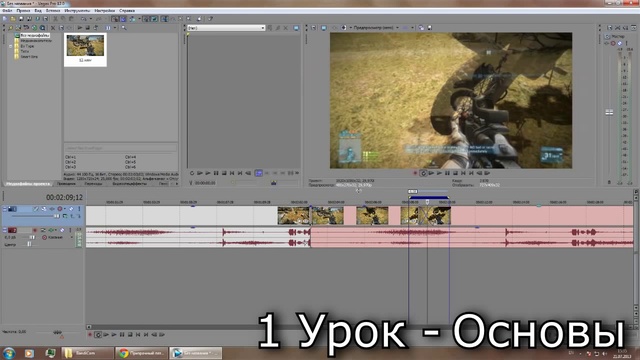640x360 pixels.
Task: Toggle Enable Snapping in main toolbar
Action: click(115, 19)
